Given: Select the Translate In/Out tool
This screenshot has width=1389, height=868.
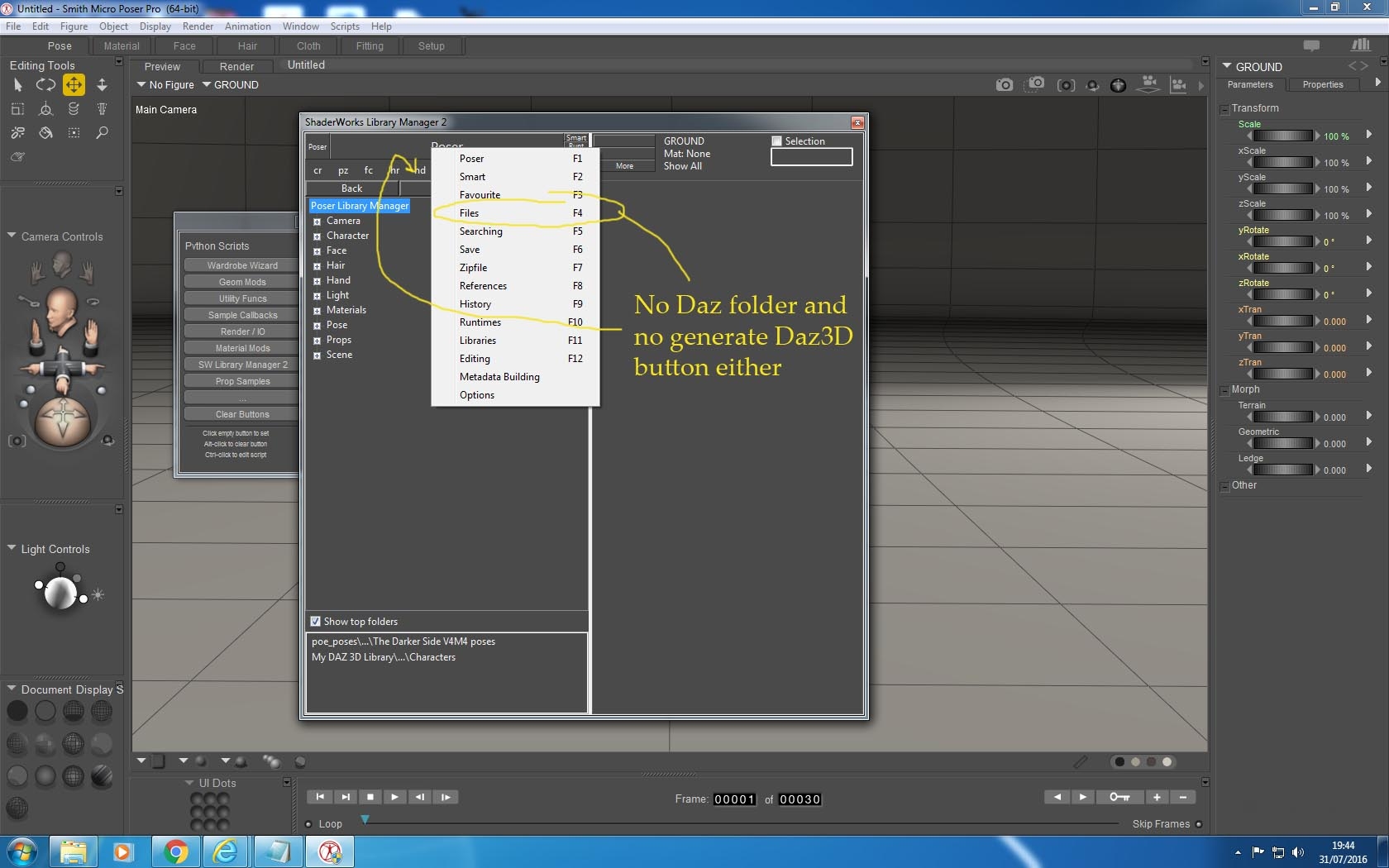Looking at the screenshot, I should (x=102, y=84).
